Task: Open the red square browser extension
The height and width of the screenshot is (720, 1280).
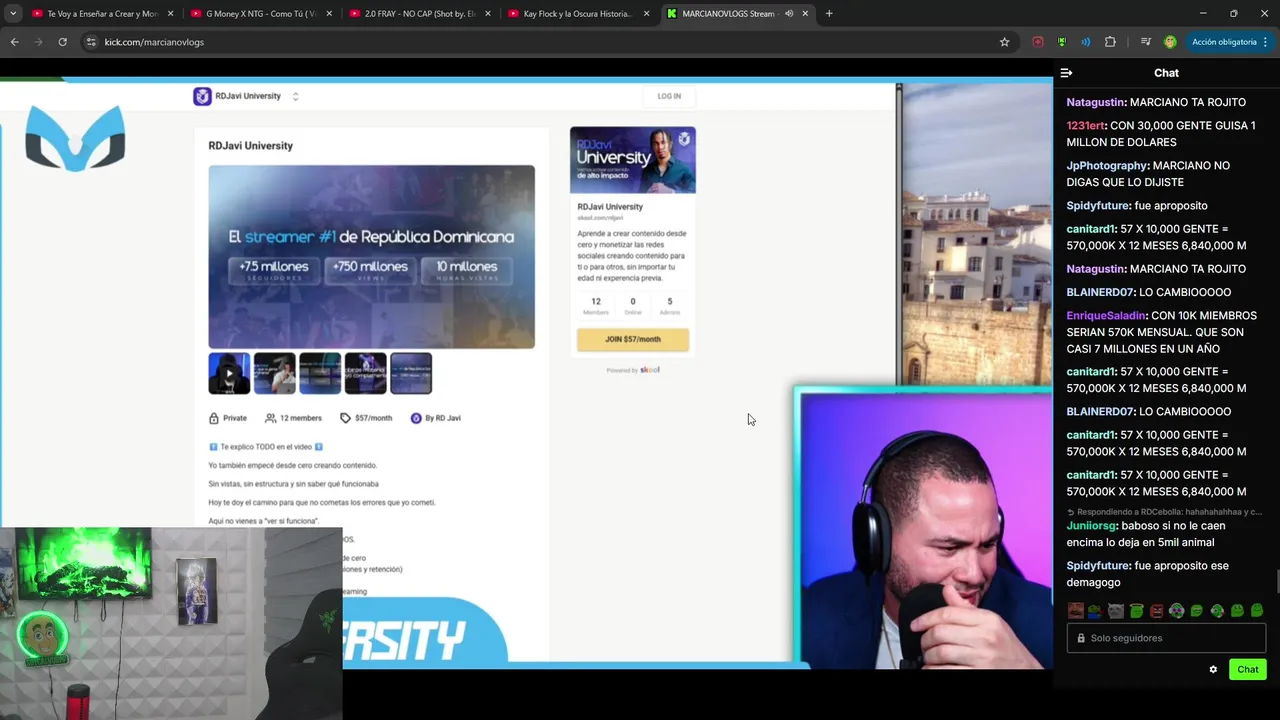Action: pyautogui.click(x=1038, y=42)
